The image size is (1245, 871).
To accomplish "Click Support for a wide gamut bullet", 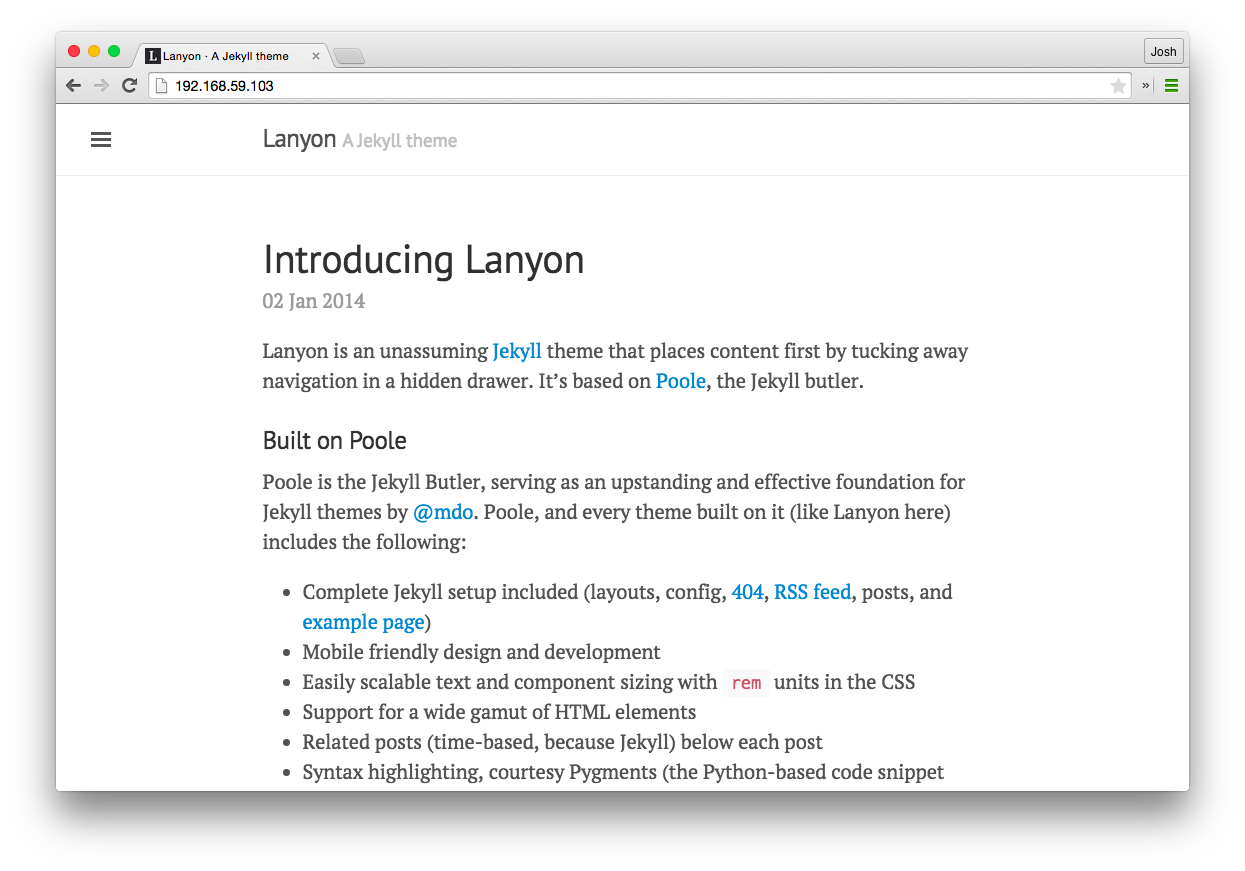I will [500, 713].
